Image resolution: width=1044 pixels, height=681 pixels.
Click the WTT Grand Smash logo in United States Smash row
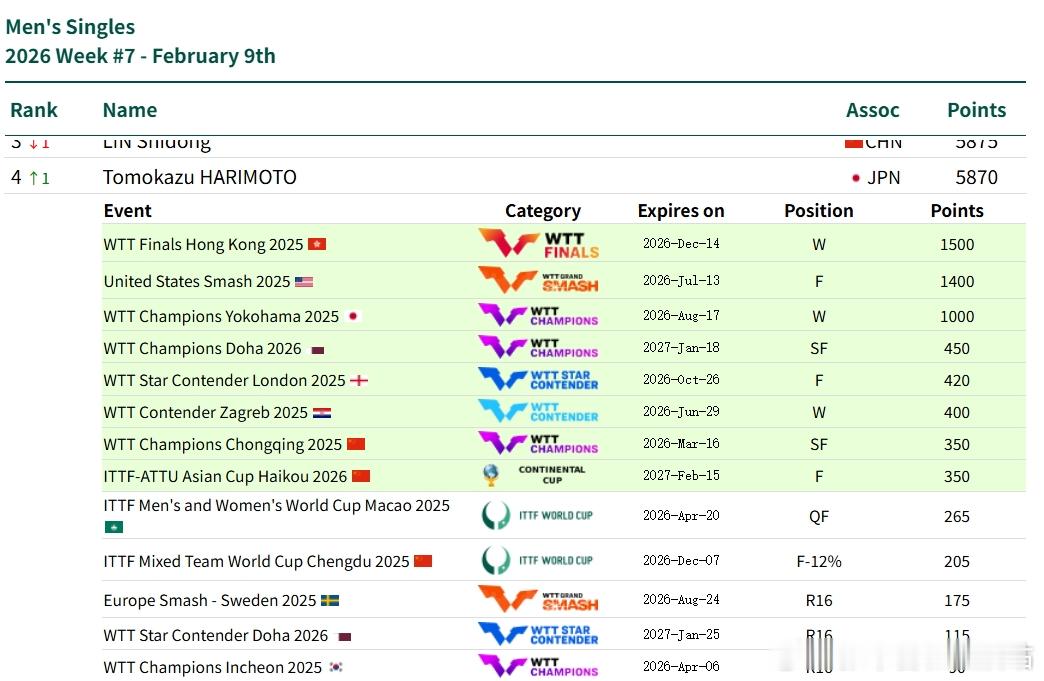point(539,281)
